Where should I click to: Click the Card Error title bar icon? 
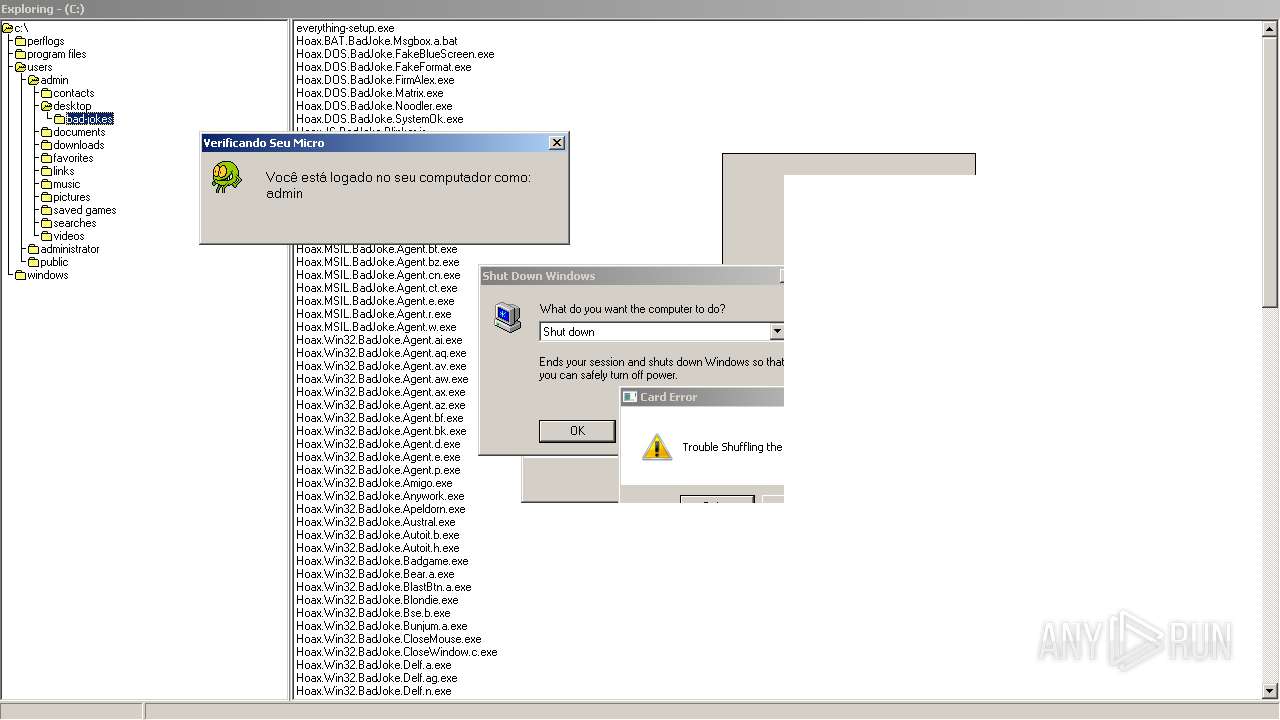pos(630,397)
